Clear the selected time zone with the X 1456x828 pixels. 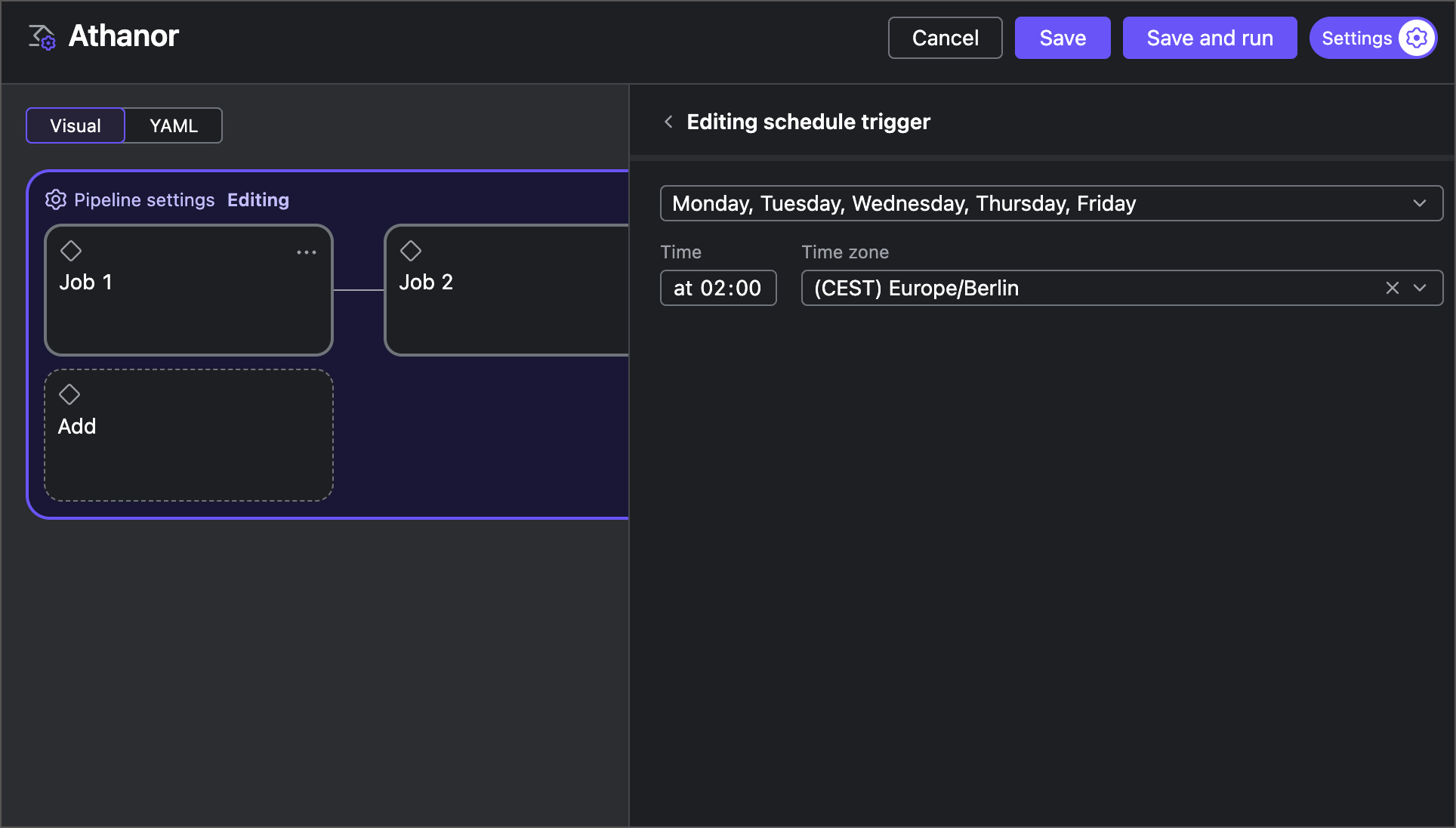[x=1392, y=288]
